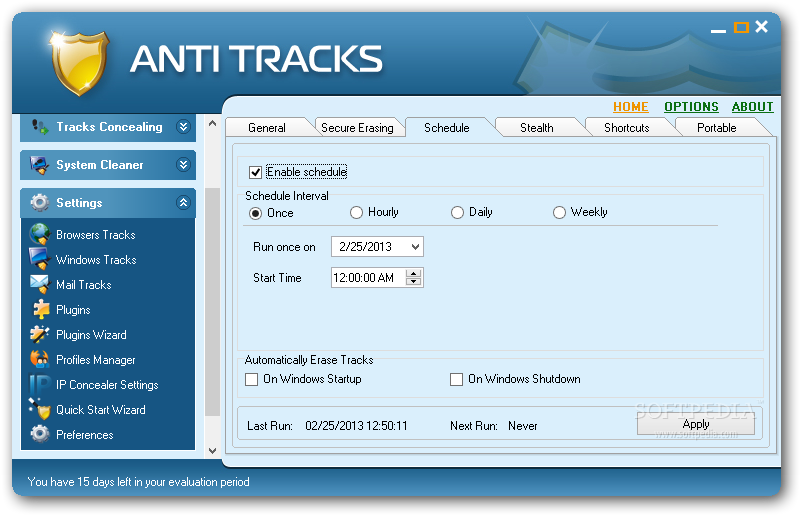Click the Mail Tracks envelope icon

(39, 284)
